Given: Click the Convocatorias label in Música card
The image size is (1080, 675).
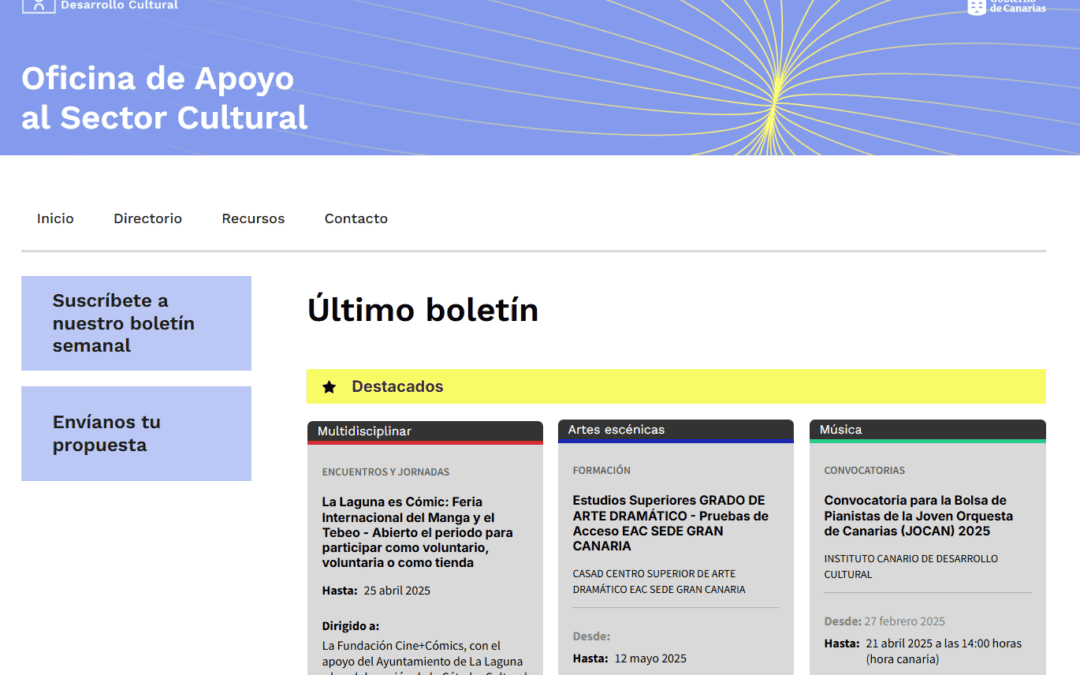Looking at the screenshot, I should tap(864, 470).
